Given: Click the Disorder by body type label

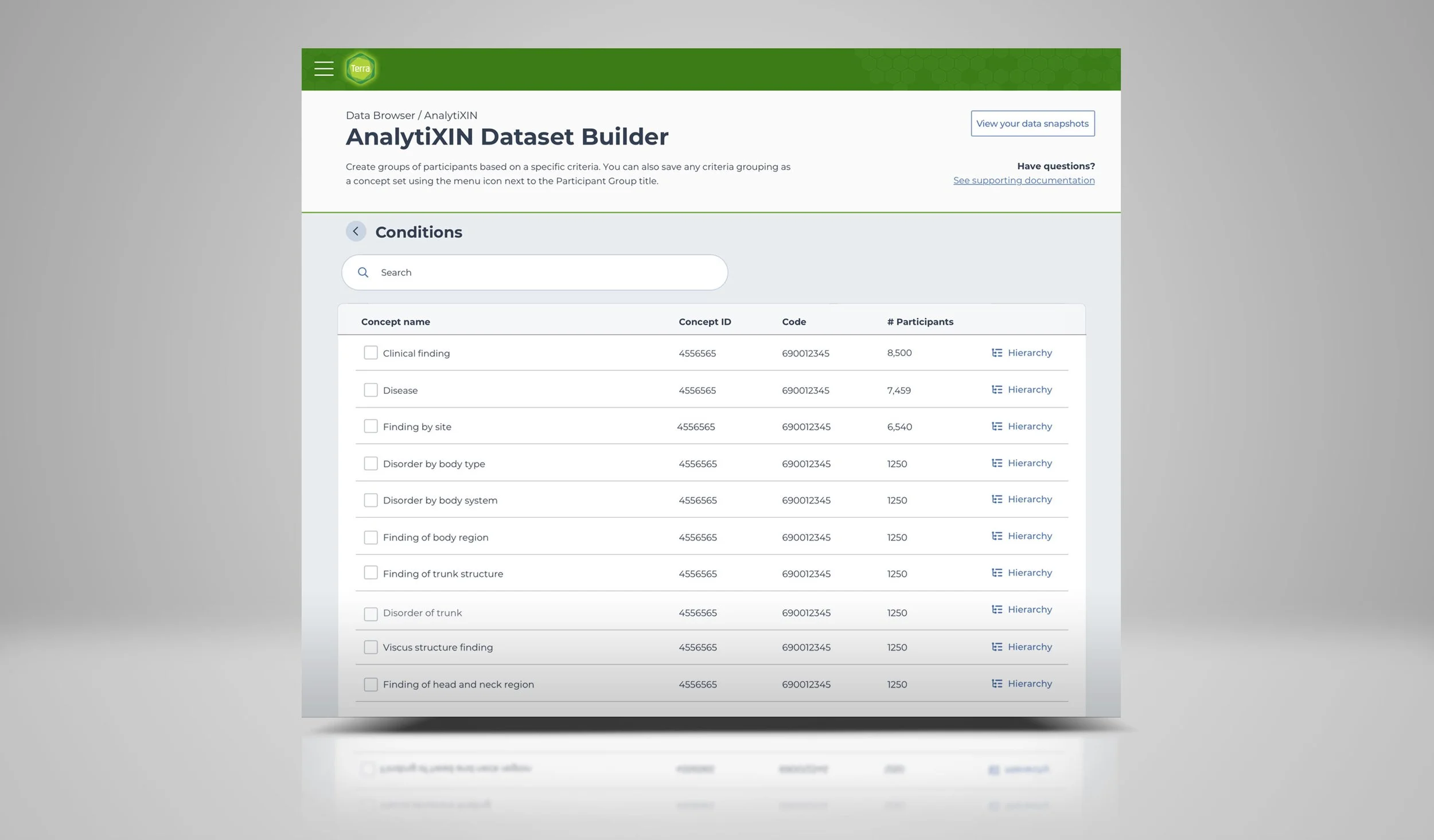Looking at the screenshot, I should point(434,464).
